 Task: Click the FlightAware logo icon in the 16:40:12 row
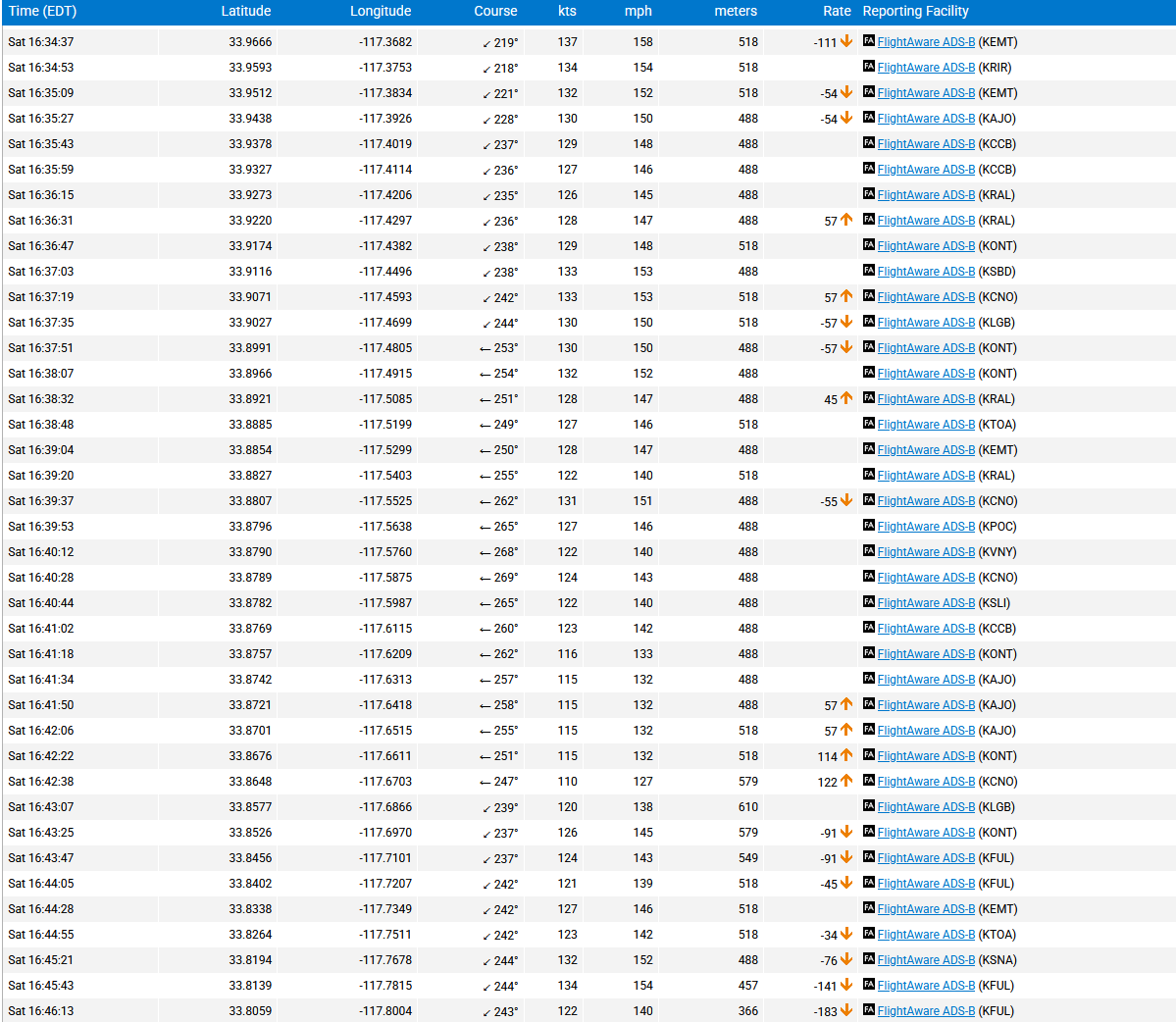click(869, 551)
